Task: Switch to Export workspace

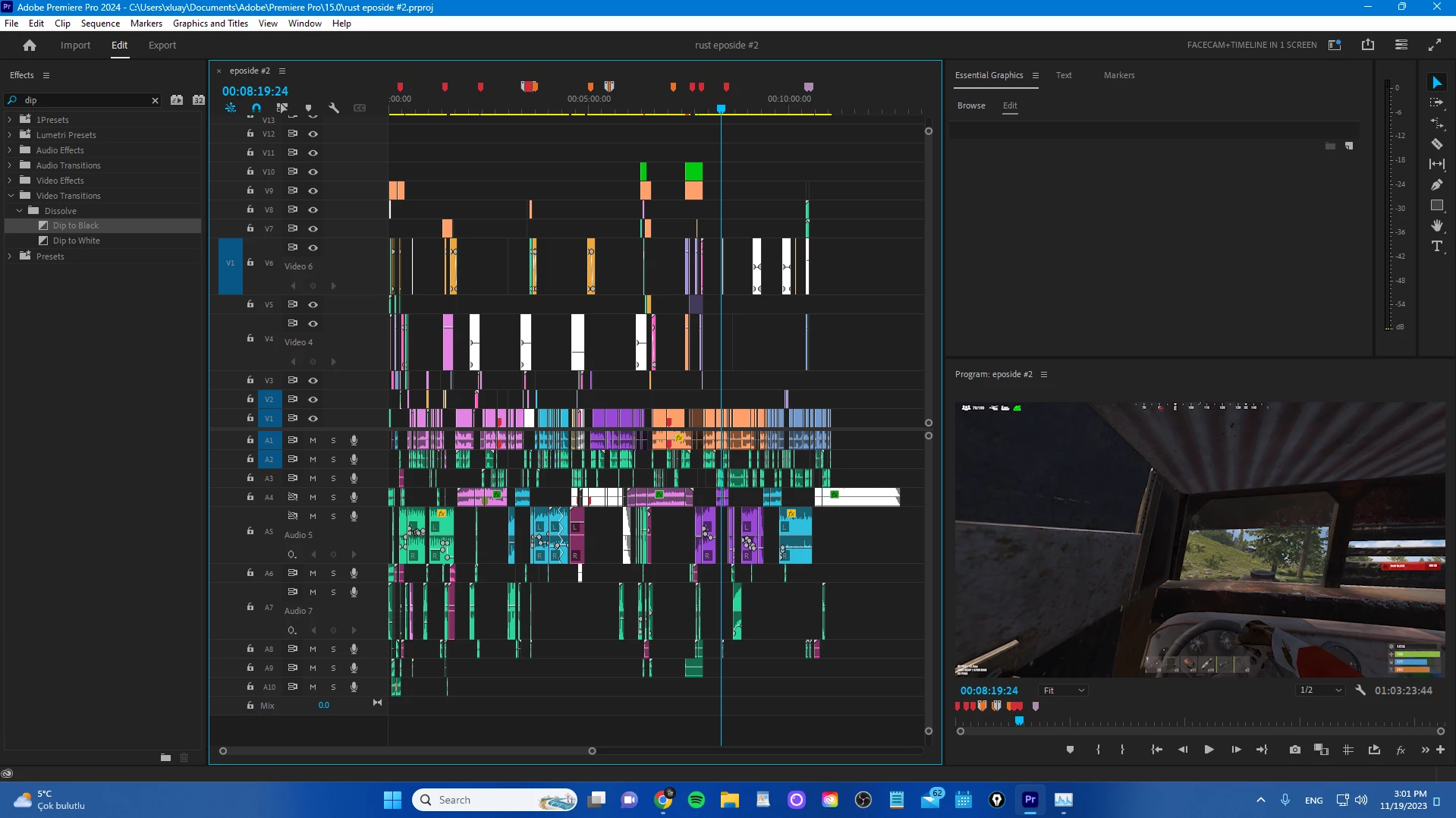Action: pyautogui.click(x=162, y=46)
